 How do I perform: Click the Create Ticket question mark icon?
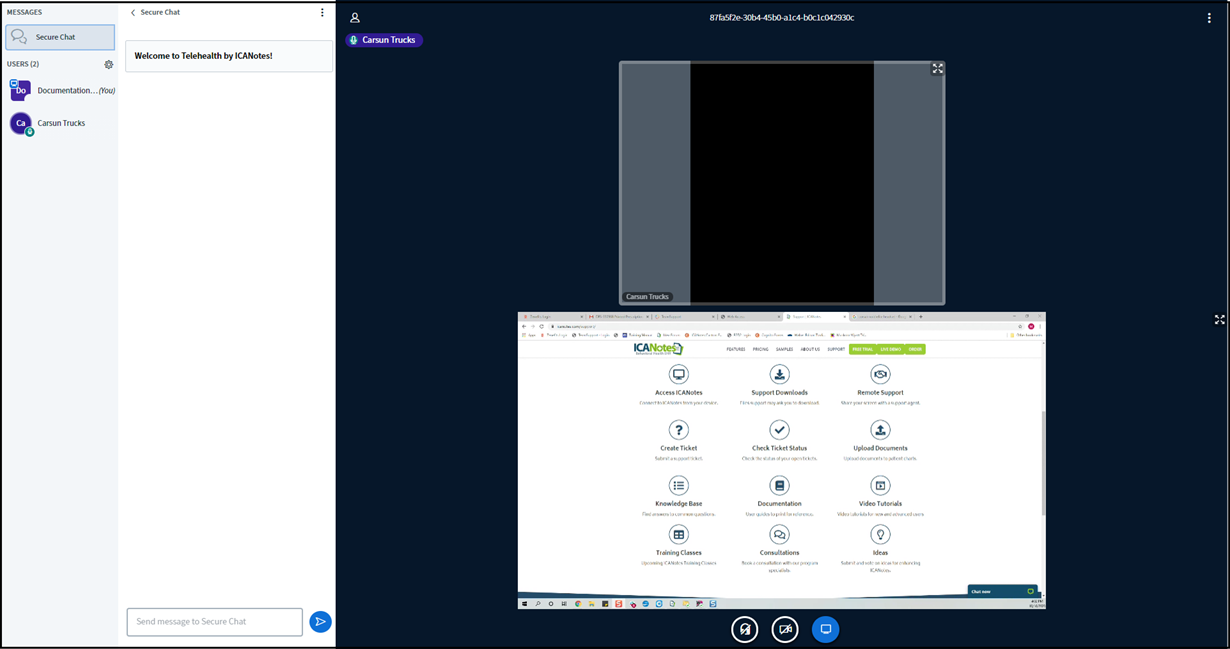[x=679, y=429]
